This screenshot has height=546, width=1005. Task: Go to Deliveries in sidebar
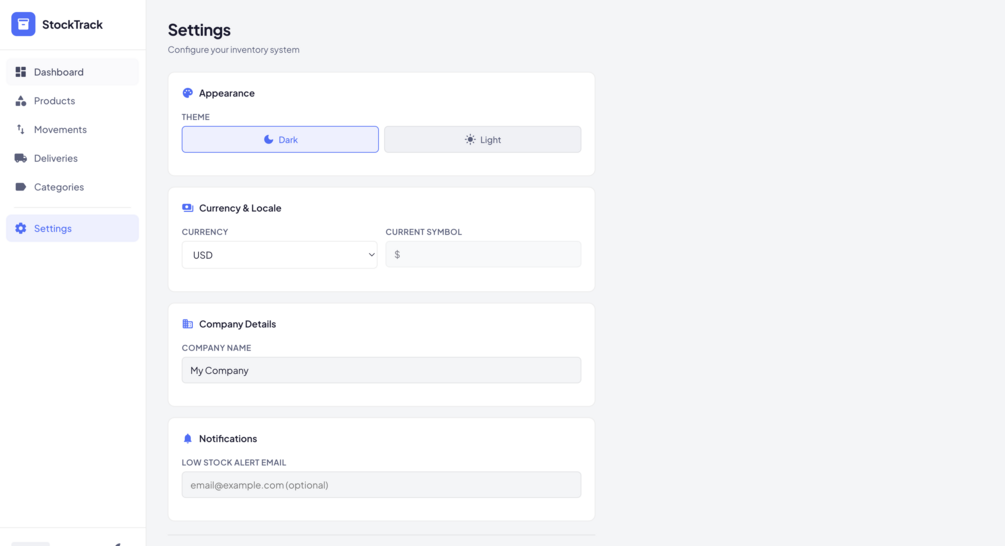click(x=55, y=158)
